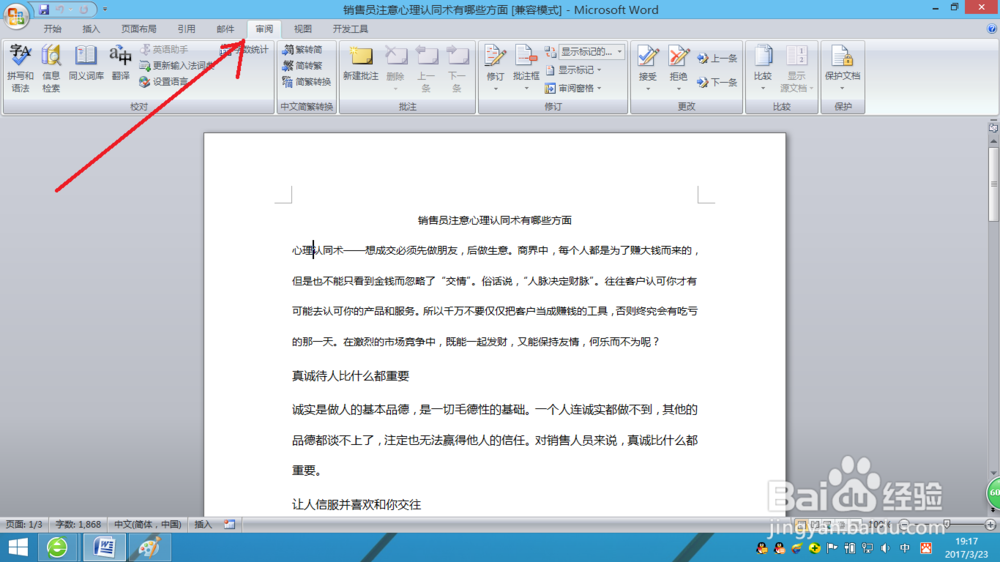Switch to the 邮件 tab

pos(225,29)
